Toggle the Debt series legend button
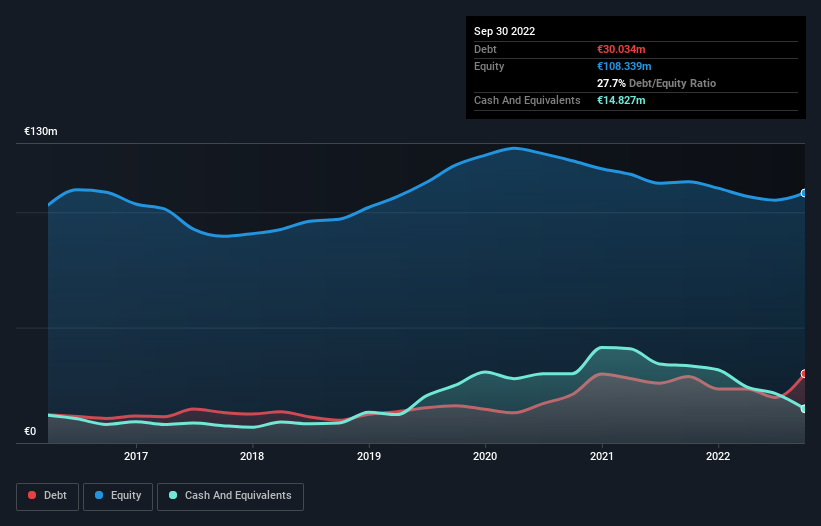Viewport: 821px width, 526px height. pos(47,496)
